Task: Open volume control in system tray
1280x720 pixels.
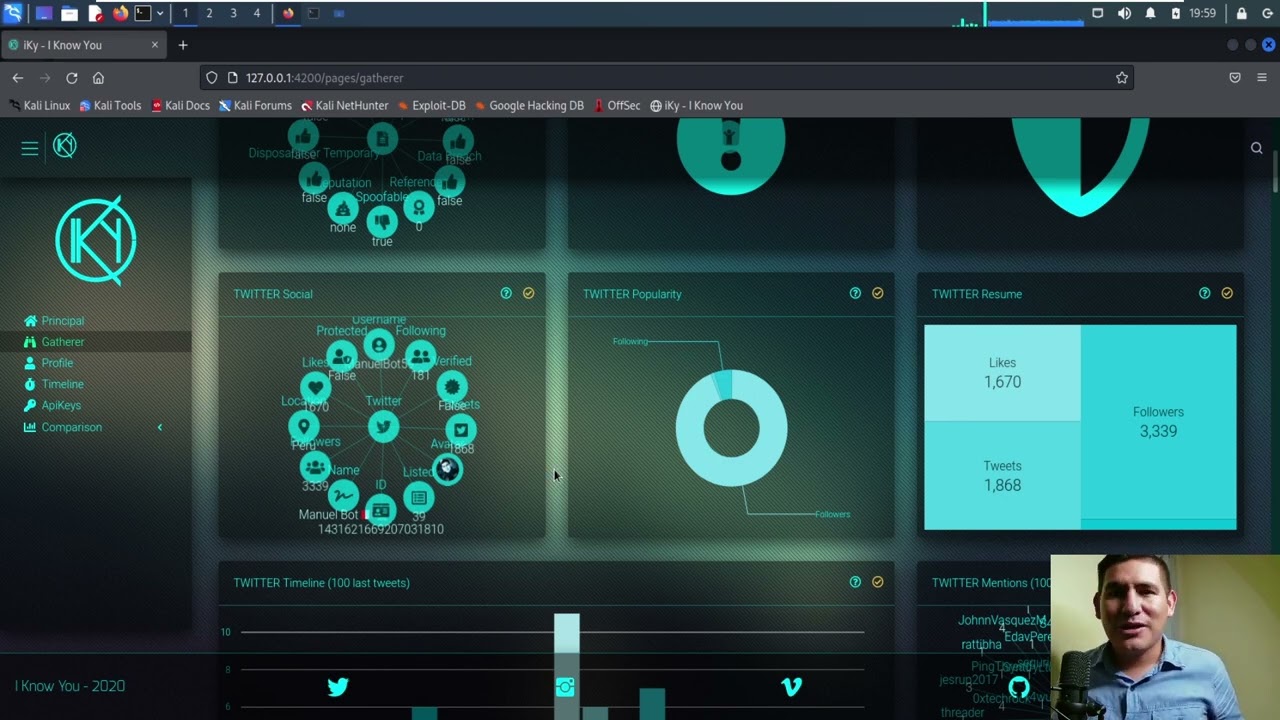Action: [1124, 13]
